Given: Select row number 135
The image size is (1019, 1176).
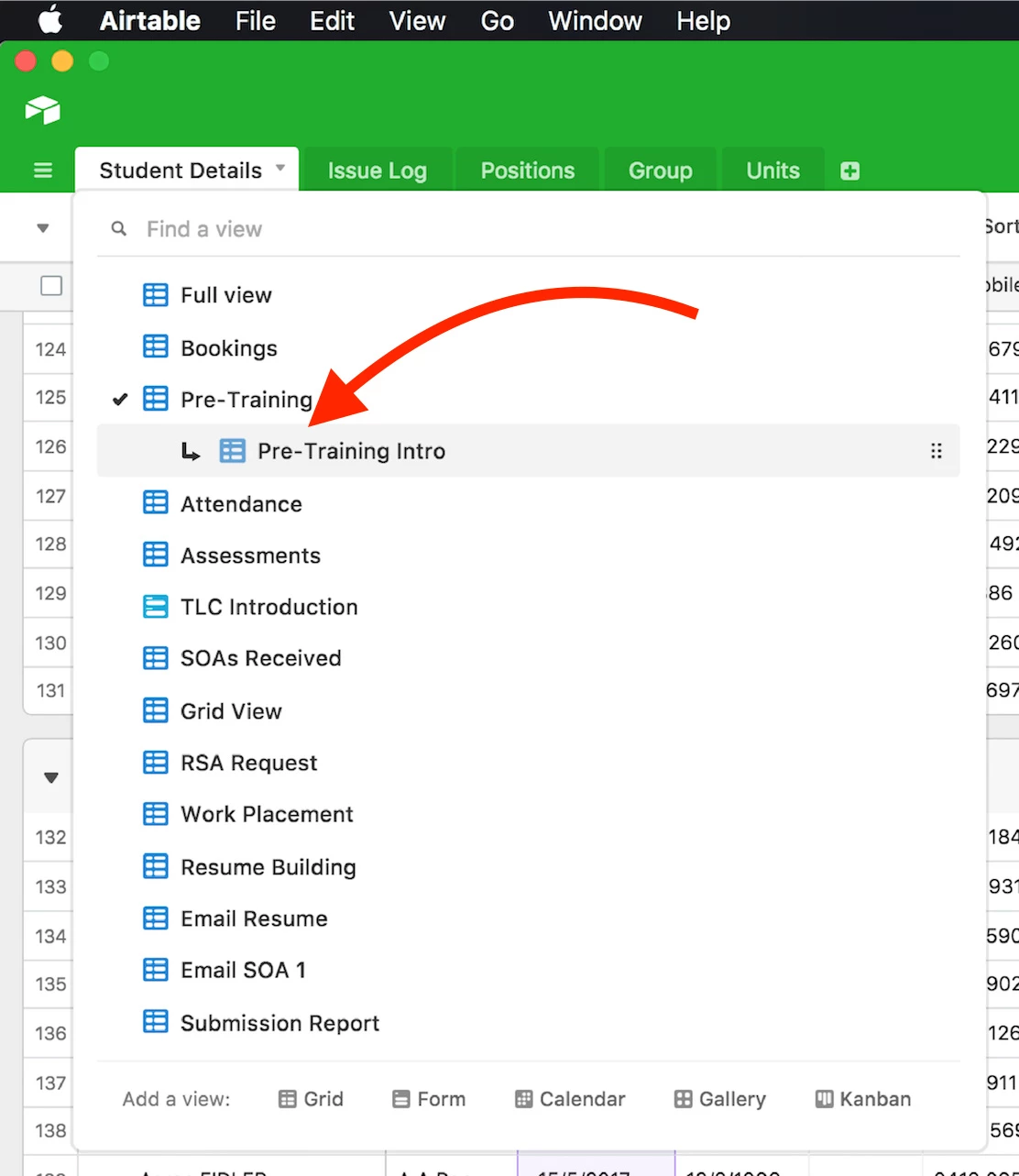Looking at the screenshot, I should click(50, 984).
